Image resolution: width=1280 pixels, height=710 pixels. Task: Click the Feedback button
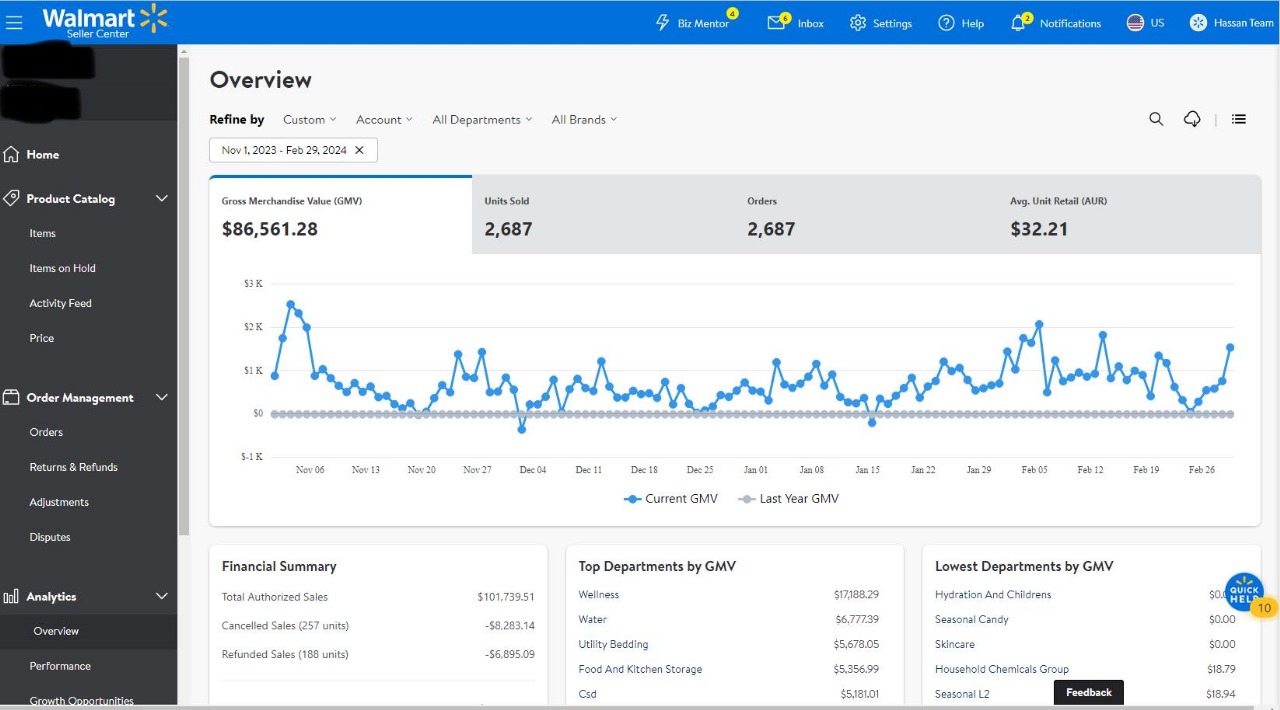coord(1089,692)
